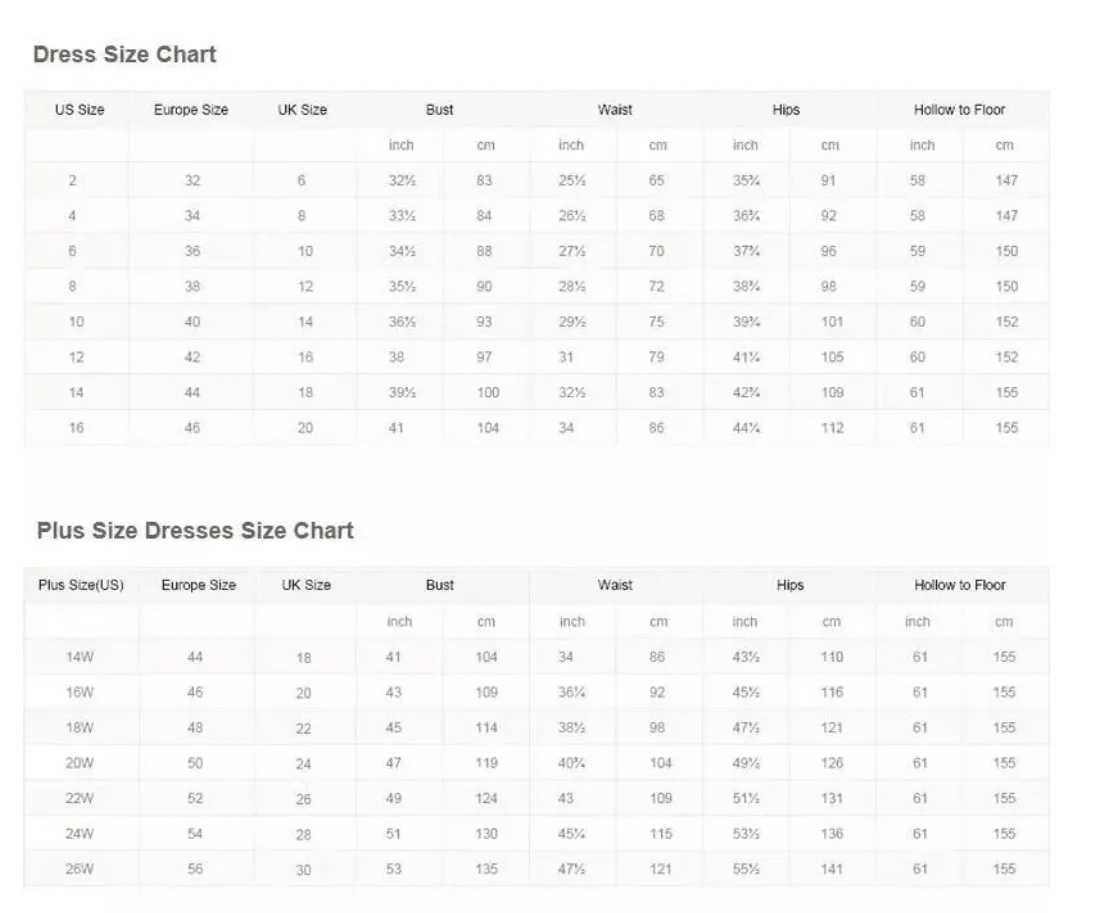The width and height of the screenshot is (1107, 913).
Task: Click the Plus Size Dresses Size Chart heading
Action: [x=195, y=530]
